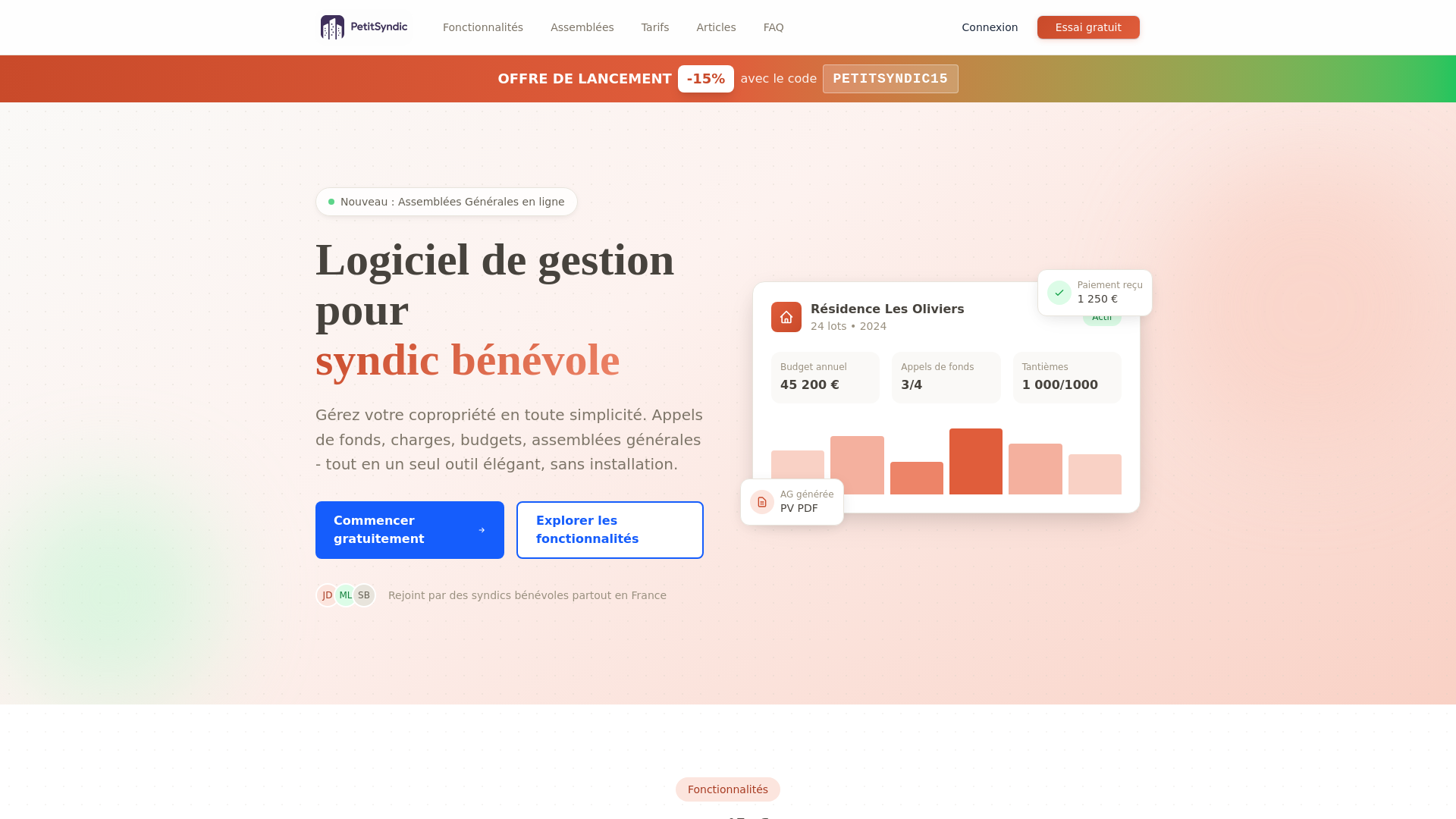Click the Paiement reçu 1 250 € notification
The image size is (1456, 819).
tap(1095, 293)
